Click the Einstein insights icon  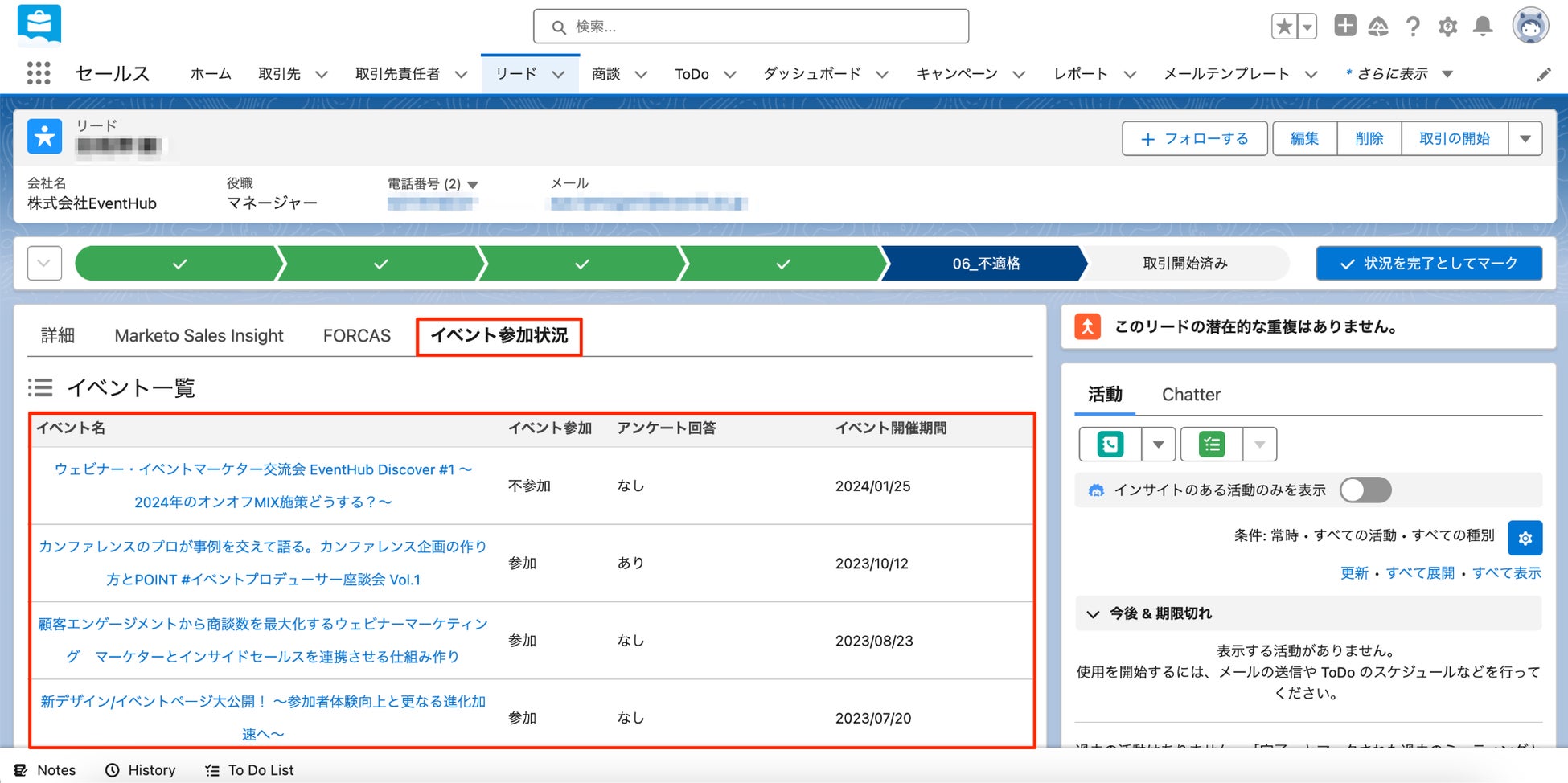click(1095, 490)
